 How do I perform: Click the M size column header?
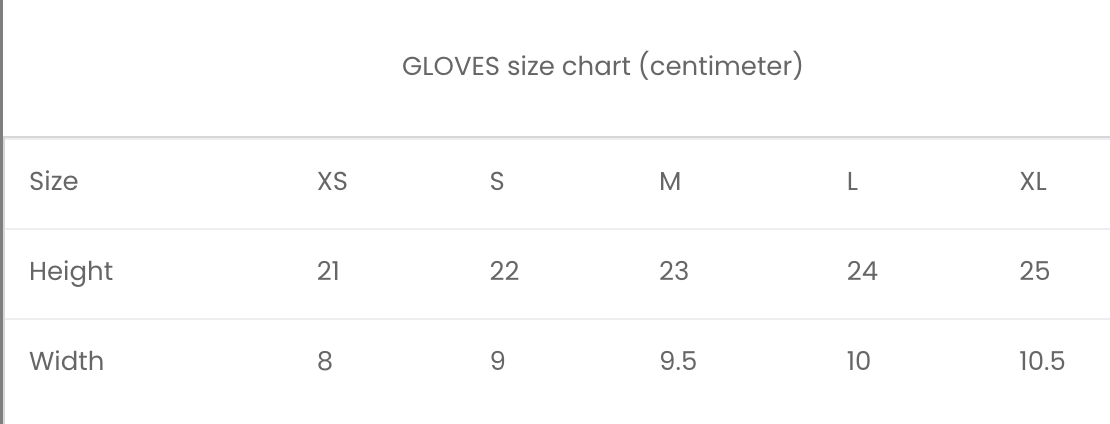(x=670, y=181)
